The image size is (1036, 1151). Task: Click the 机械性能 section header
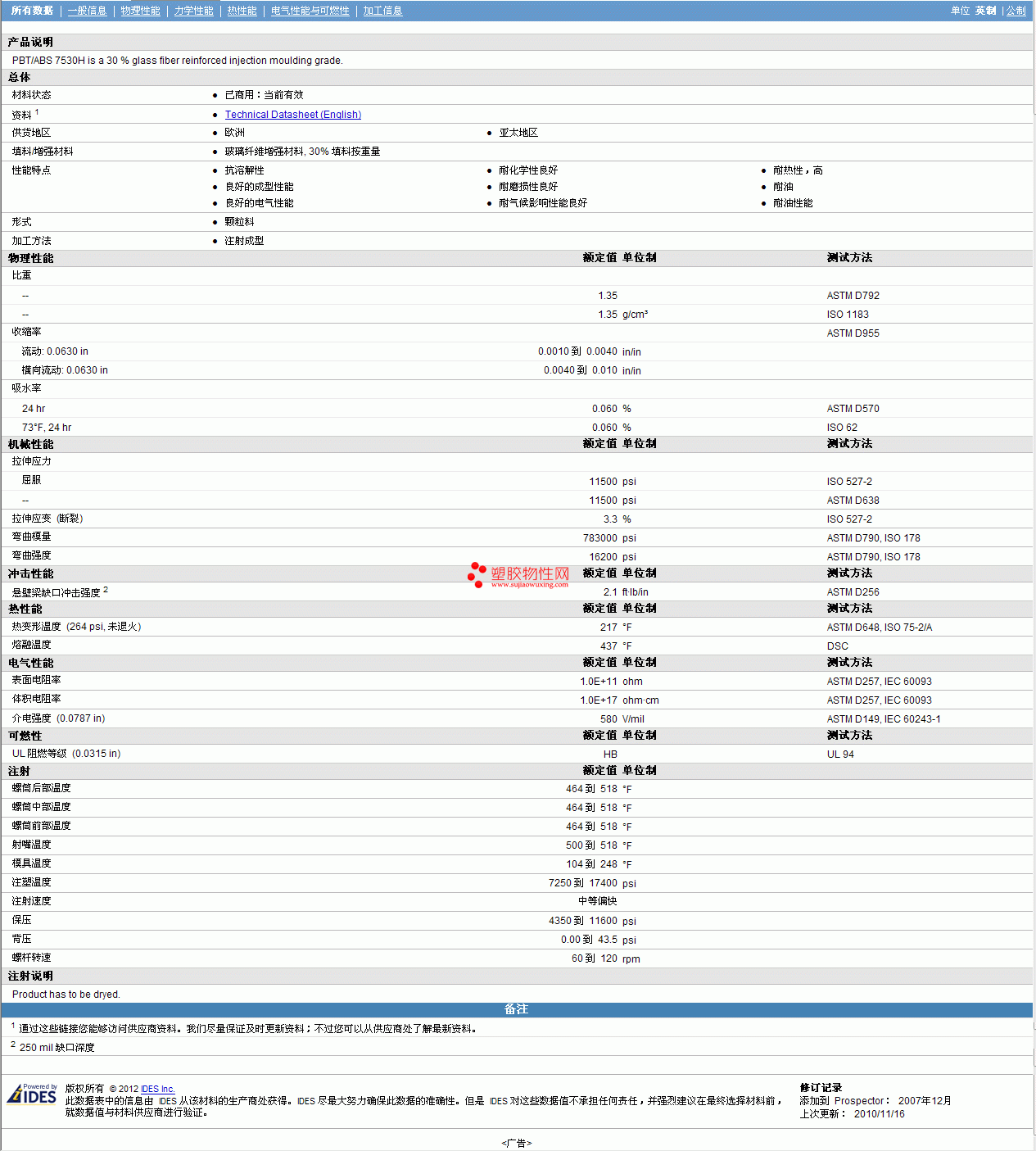(x=31, y=444)
